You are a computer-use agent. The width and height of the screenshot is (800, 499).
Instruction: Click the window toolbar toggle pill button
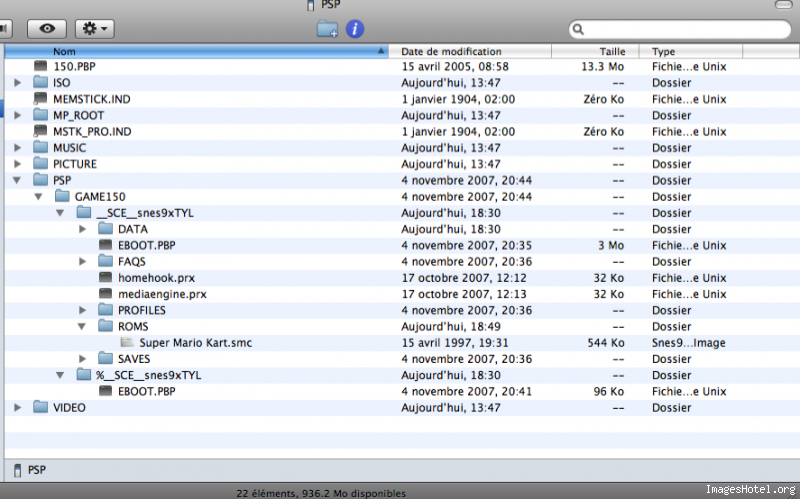coord(784,5)
